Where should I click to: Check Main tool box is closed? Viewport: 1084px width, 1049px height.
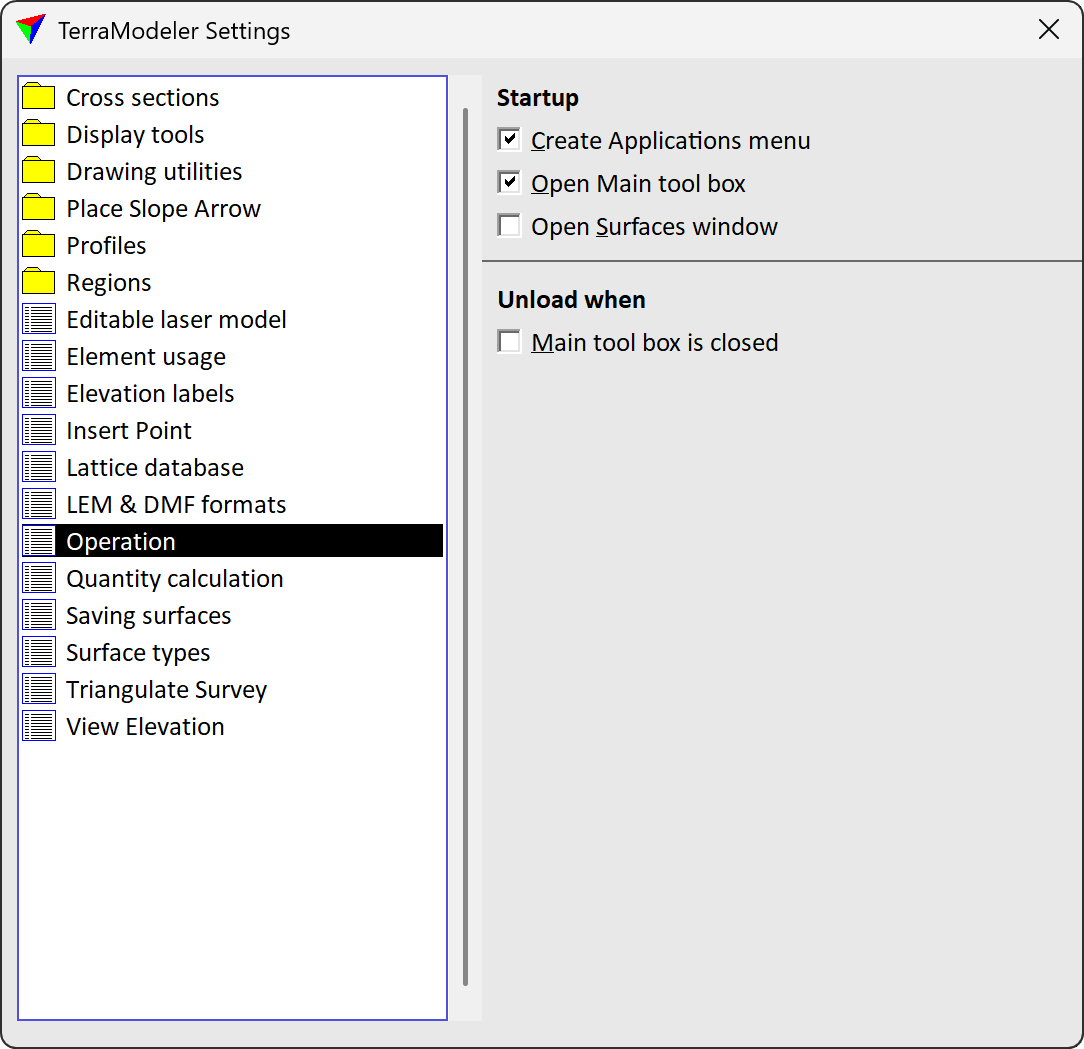(510, 342)
